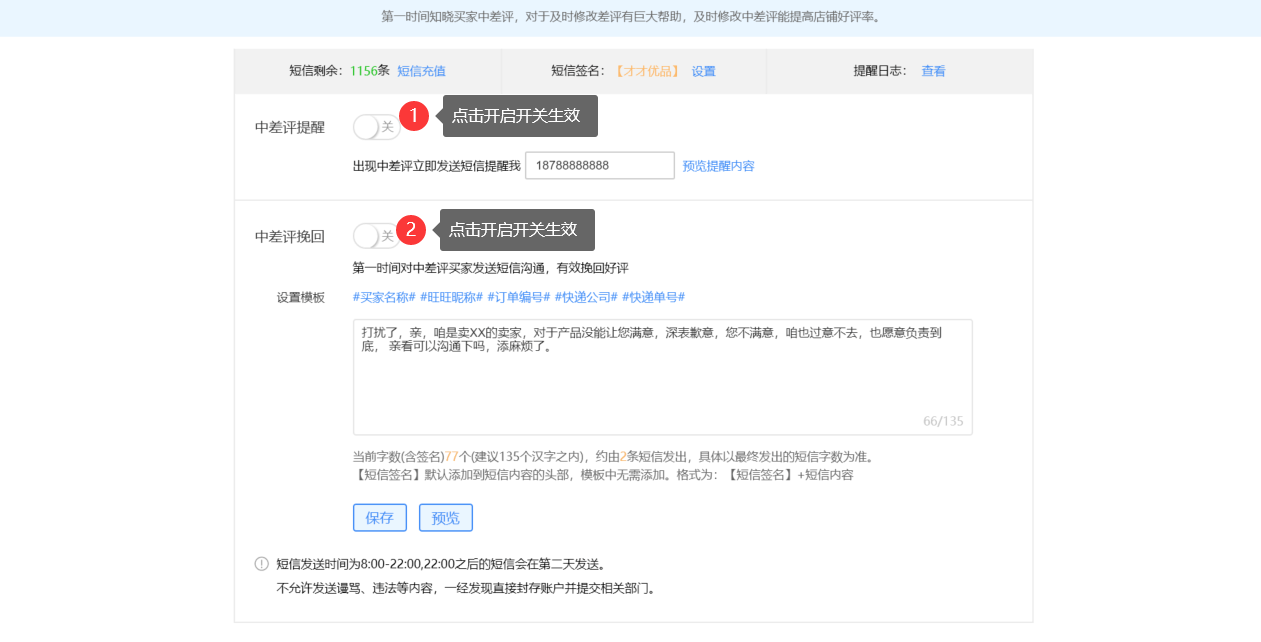Insert the #快递单号# template tag
Viewport: 1261px width, 642px height.
click(x=653, y=297)
